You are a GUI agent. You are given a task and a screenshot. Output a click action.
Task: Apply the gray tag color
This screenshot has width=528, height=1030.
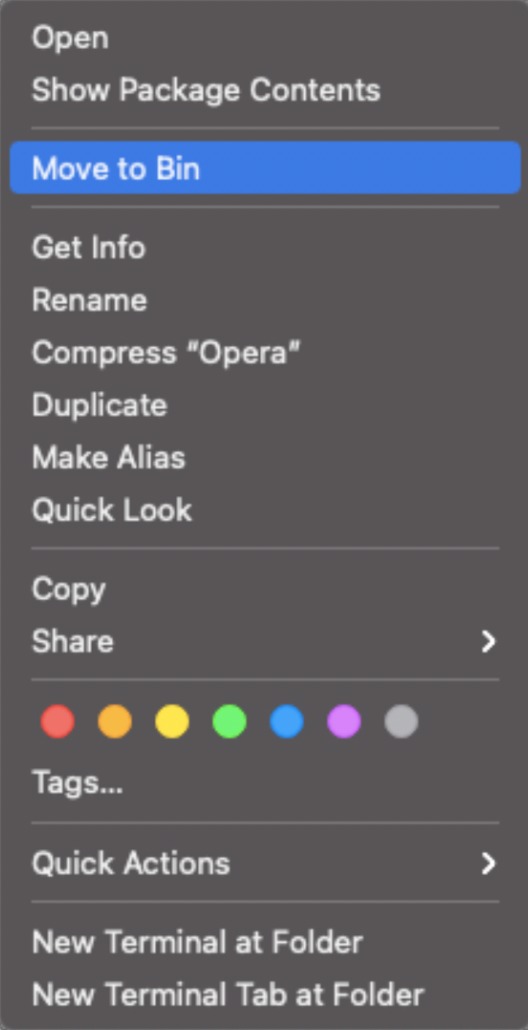click(x=401, y=721)
